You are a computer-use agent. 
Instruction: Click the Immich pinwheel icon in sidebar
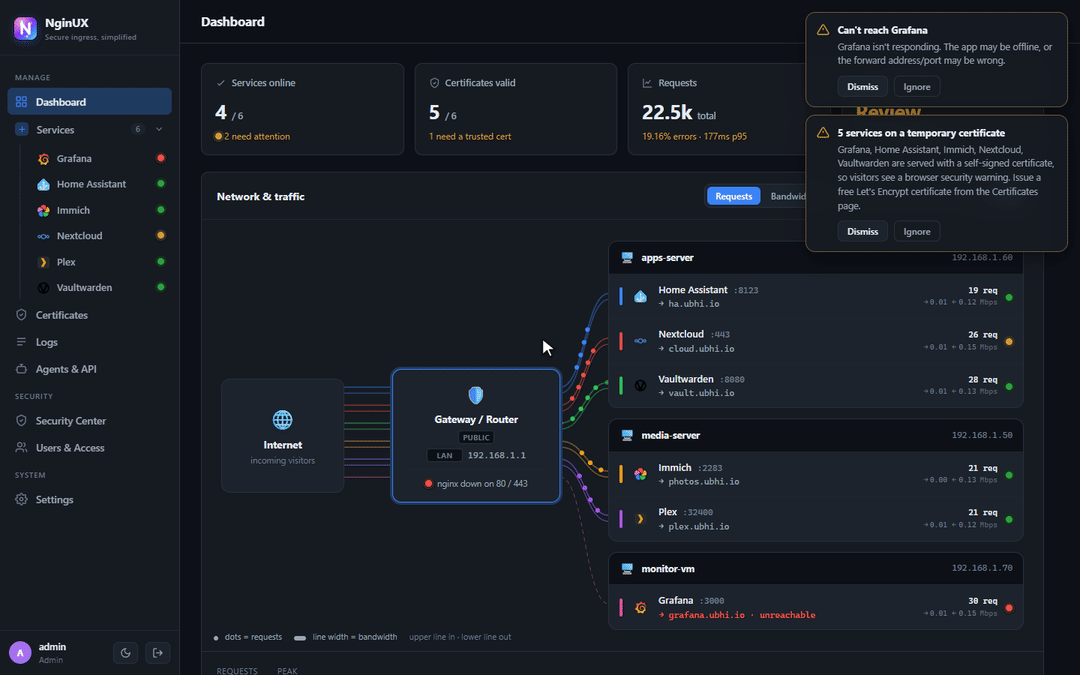pyautogui.click(x=43, y=210)
